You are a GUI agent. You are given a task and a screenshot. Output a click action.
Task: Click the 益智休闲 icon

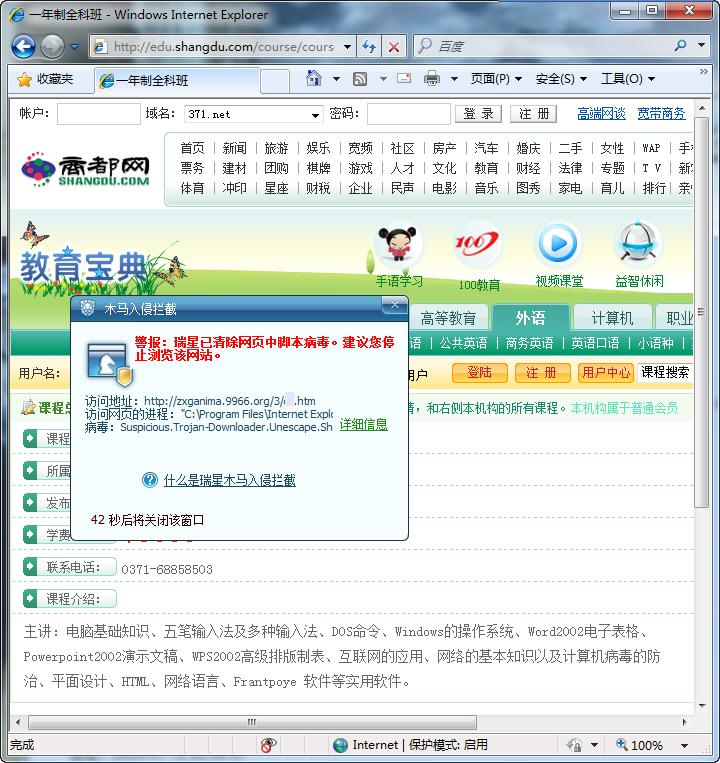point(638,244)
